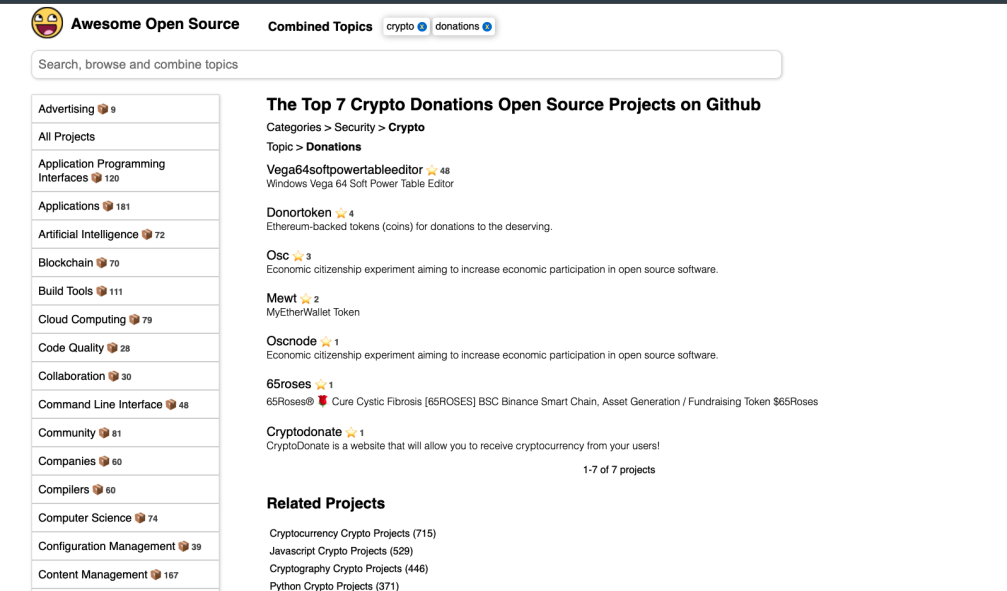Click the star icon beside Osc
Image resolution: width=1007 pixels, height=591 pixels.
coord(298,256)
